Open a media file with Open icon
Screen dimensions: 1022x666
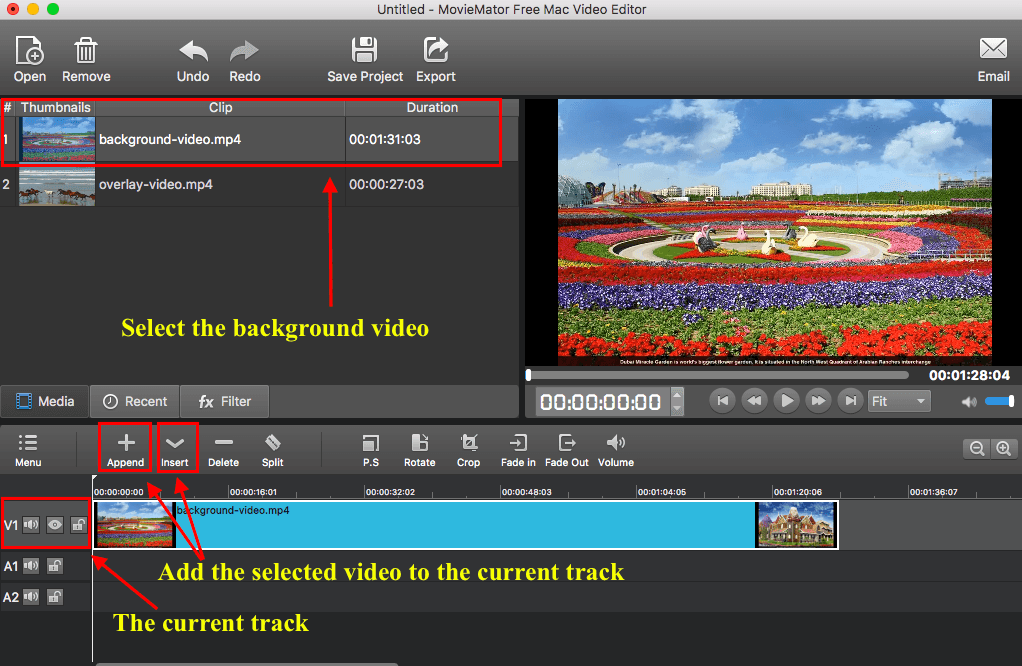29,59
